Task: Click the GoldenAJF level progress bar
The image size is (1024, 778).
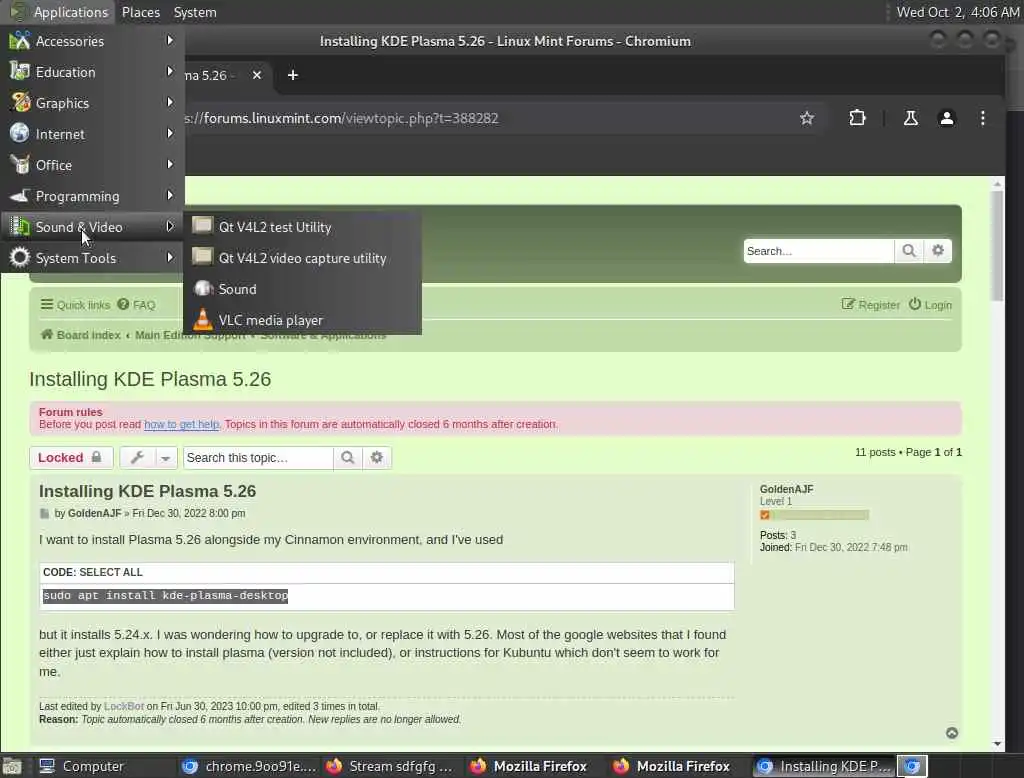Action: point(814,515)
